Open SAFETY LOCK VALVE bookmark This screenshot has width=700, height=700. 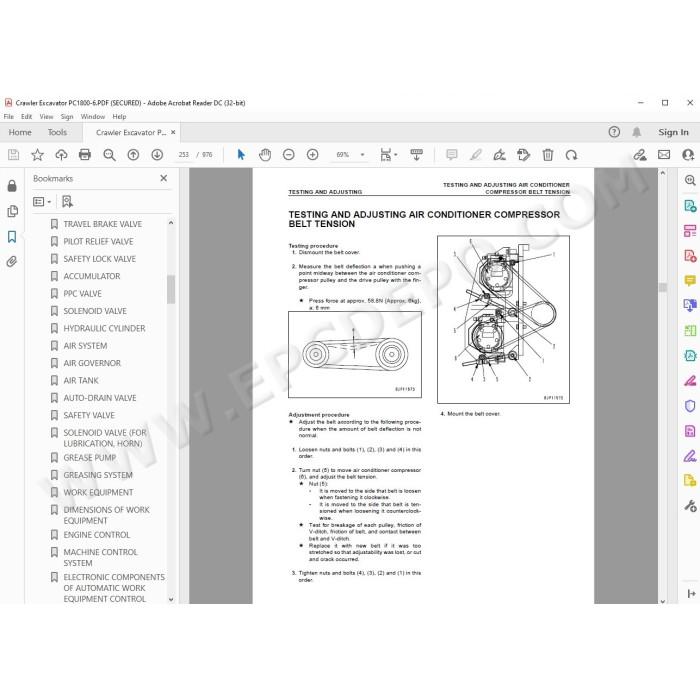point(99,259)
